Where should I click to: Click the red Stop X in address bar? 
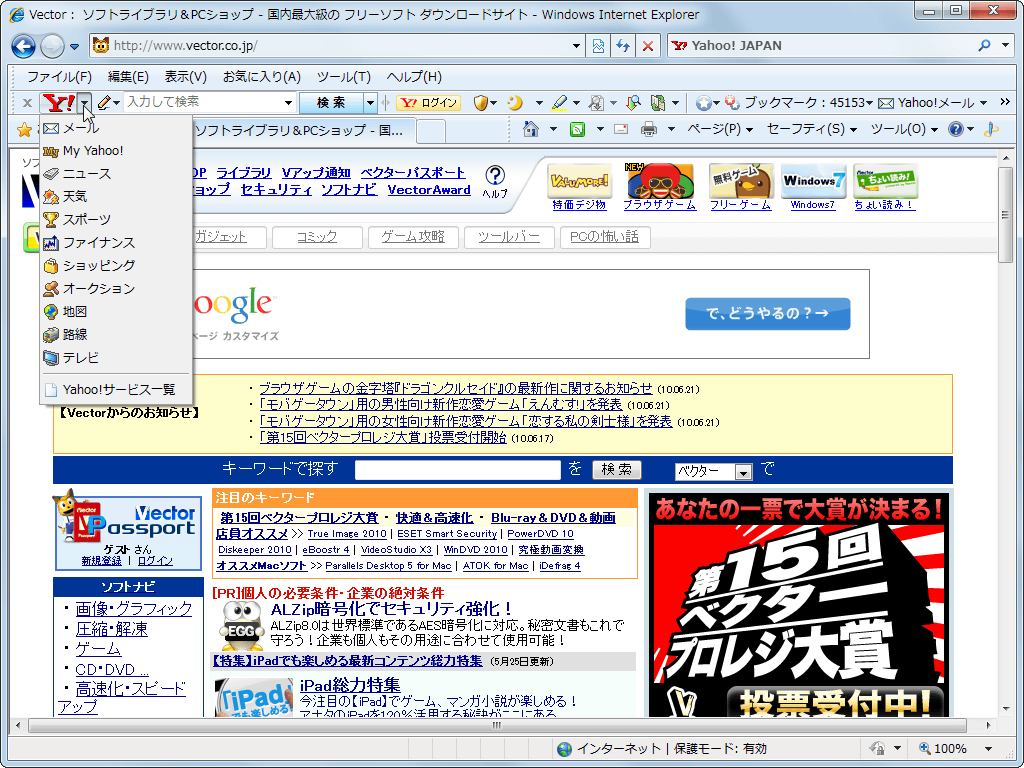(647, 46)
